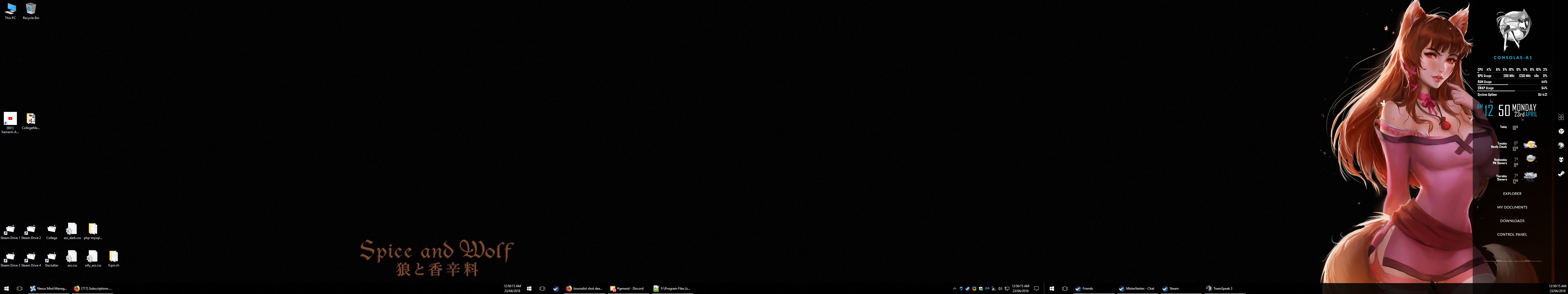Open Start menu beside Friends taskbar entry
Image resolution: width=1568 pixels, height=294 pixels.
[1052, 289]
